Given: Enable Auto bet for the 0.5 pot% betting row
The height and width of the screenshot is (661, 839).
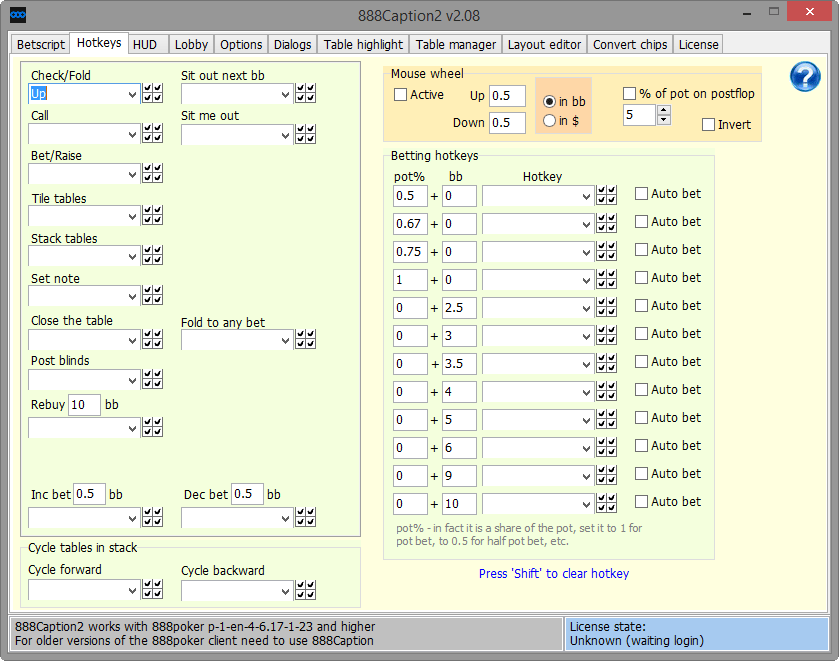Looking at the screenshot, I should 641,194.
